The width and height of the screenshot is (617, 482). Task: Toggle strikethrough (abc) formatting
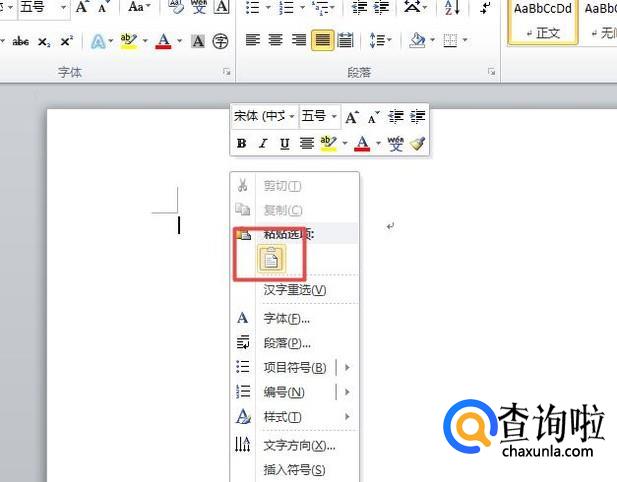pos(20,41)
